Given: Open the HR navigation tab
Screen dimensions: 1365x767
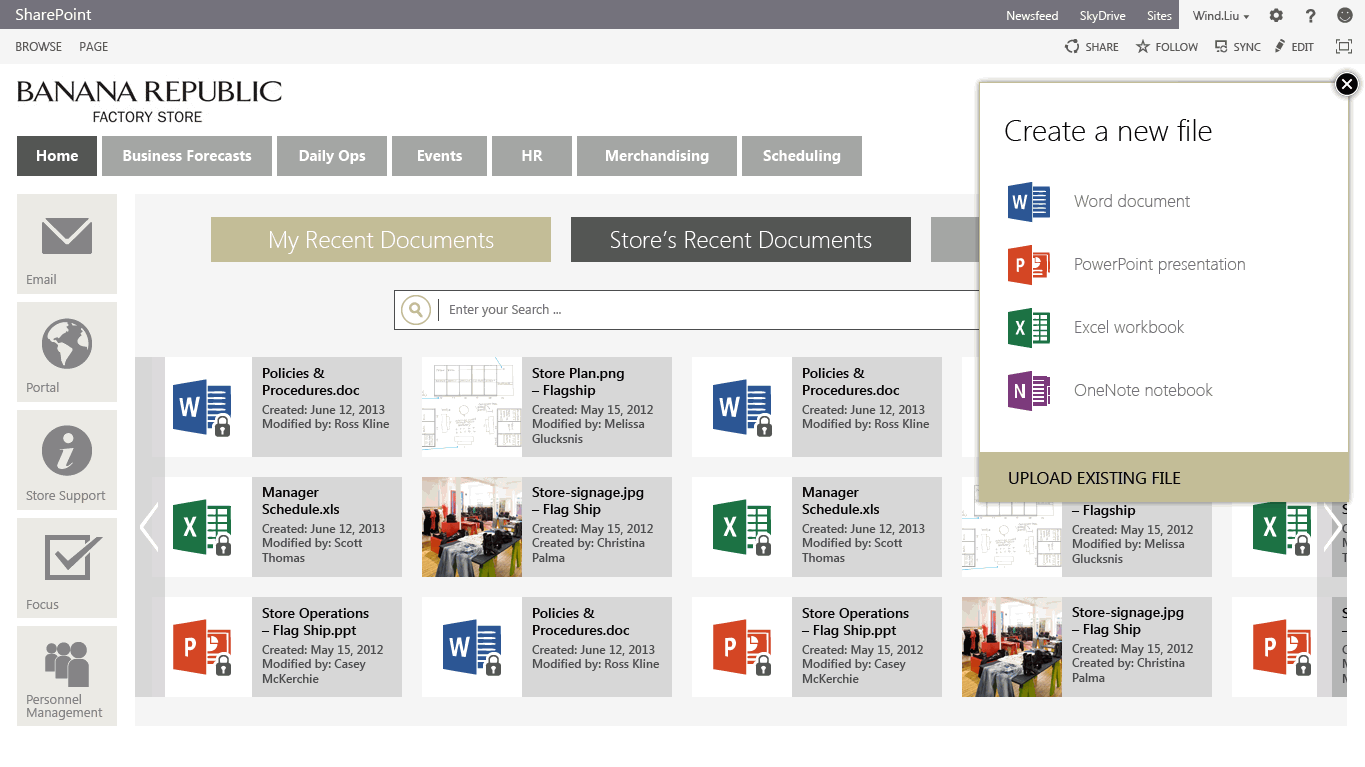Looking at the screenshot, I should (532, 156).
